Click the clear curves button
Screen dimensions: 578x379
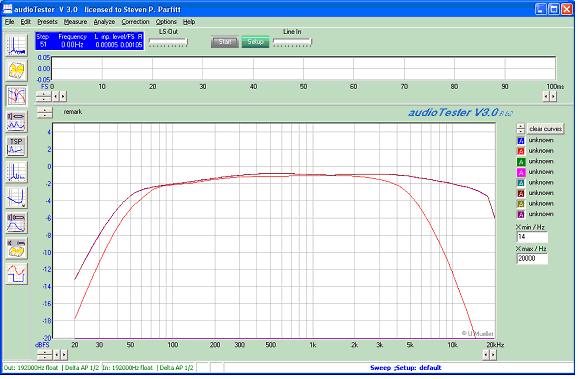545,129
